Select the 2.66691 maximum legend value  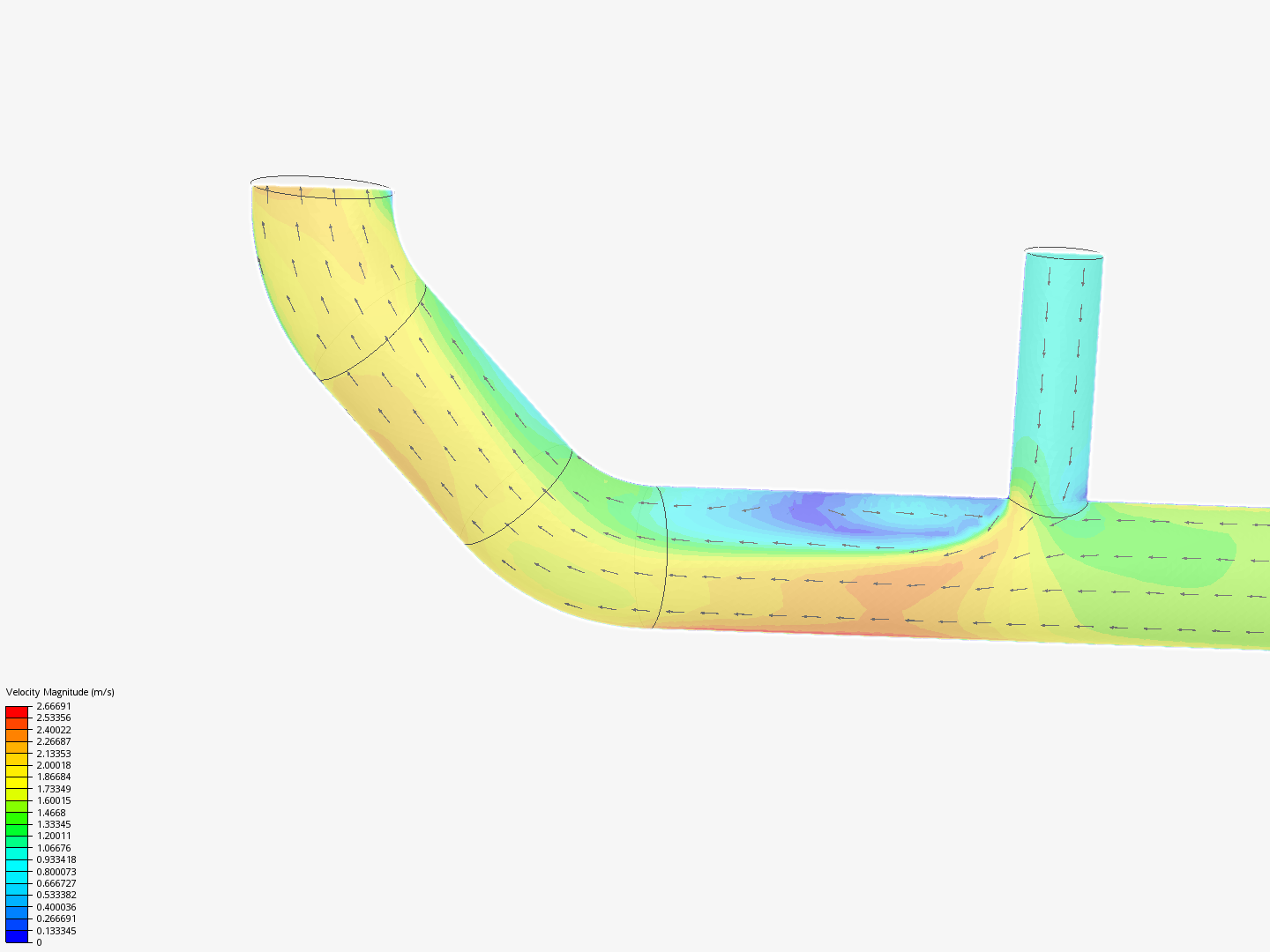click(x=54, y=706)
